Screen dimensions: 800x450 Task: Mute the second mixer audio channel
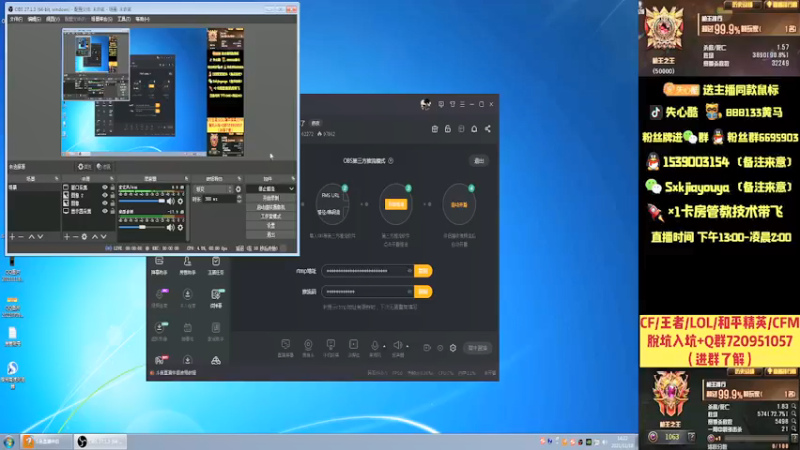coord(171,227)
